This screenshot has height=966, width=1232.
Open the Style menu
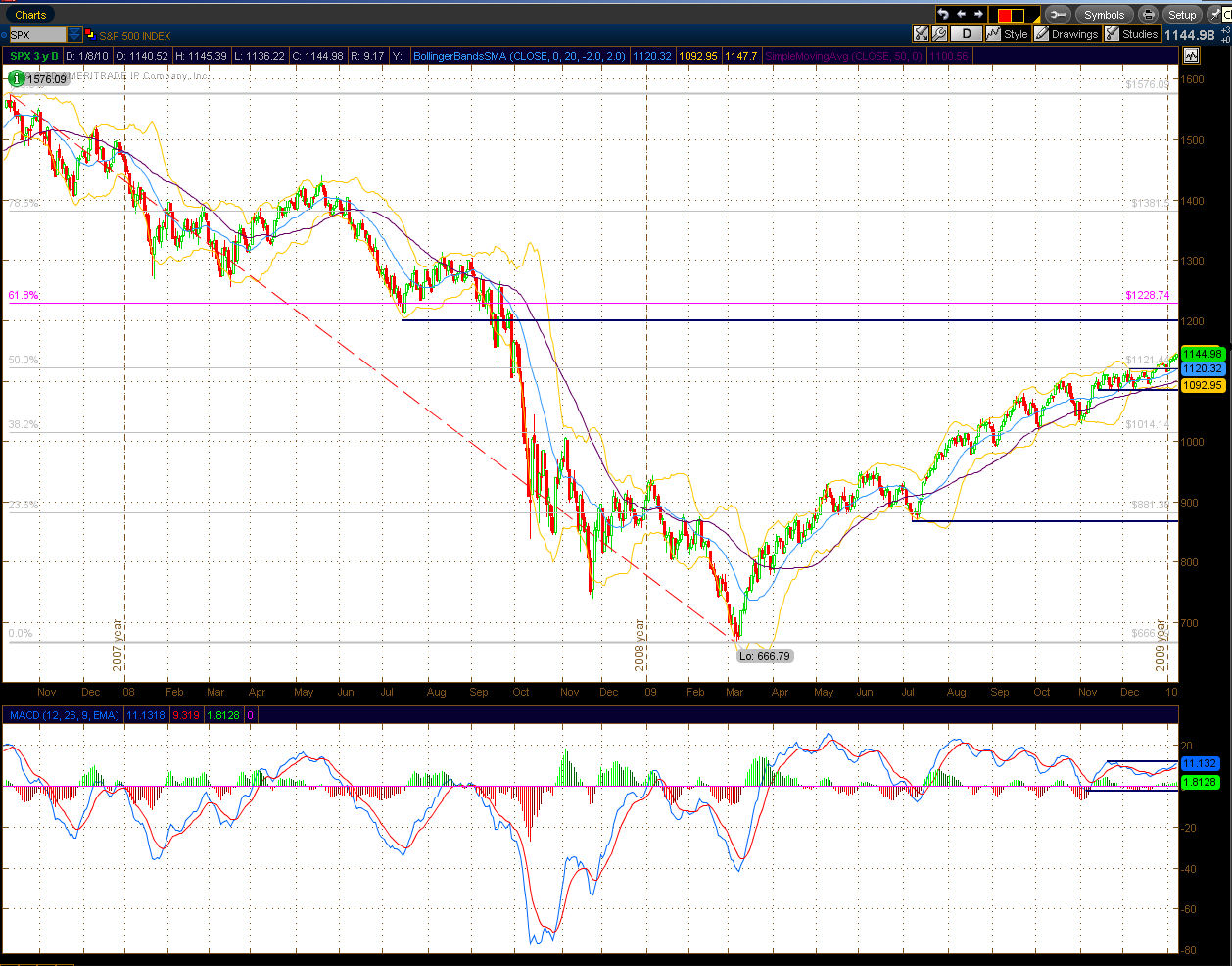click(x=1008, y=34)
